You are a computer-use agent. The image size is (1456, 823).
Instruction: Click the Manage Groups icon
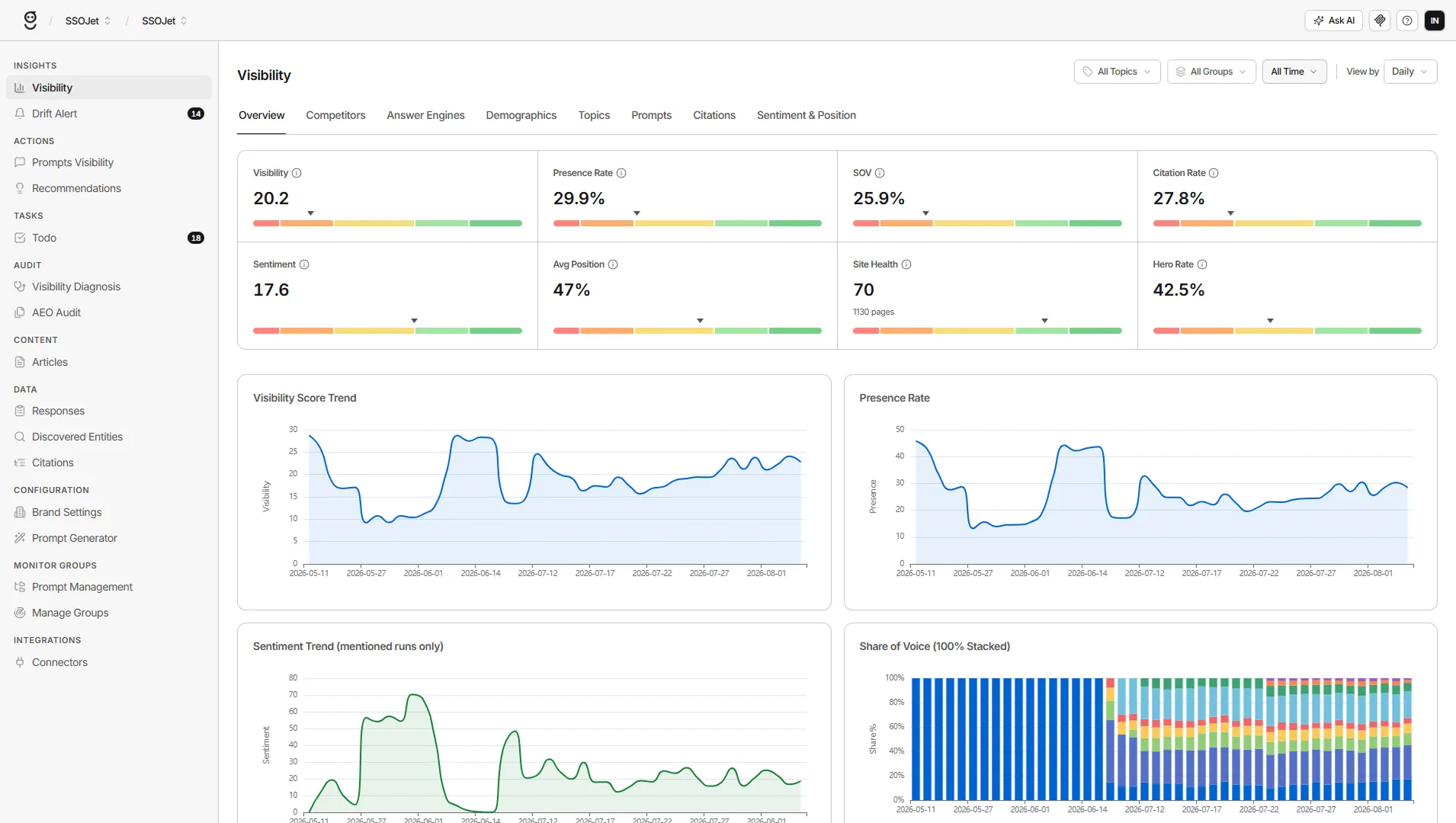[20, 613]
